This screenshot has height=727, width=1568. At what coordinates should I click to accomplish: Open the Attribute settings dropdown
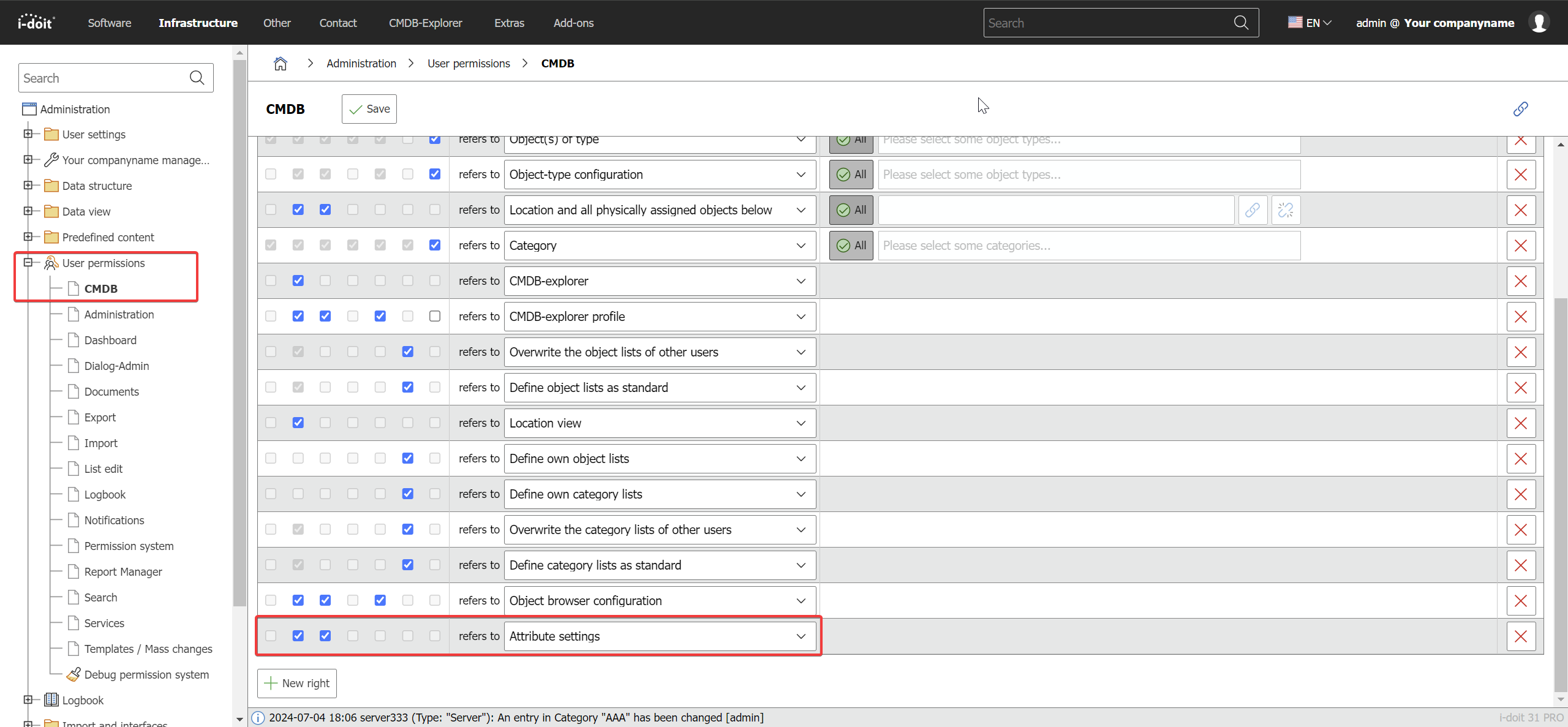[660, 636]
